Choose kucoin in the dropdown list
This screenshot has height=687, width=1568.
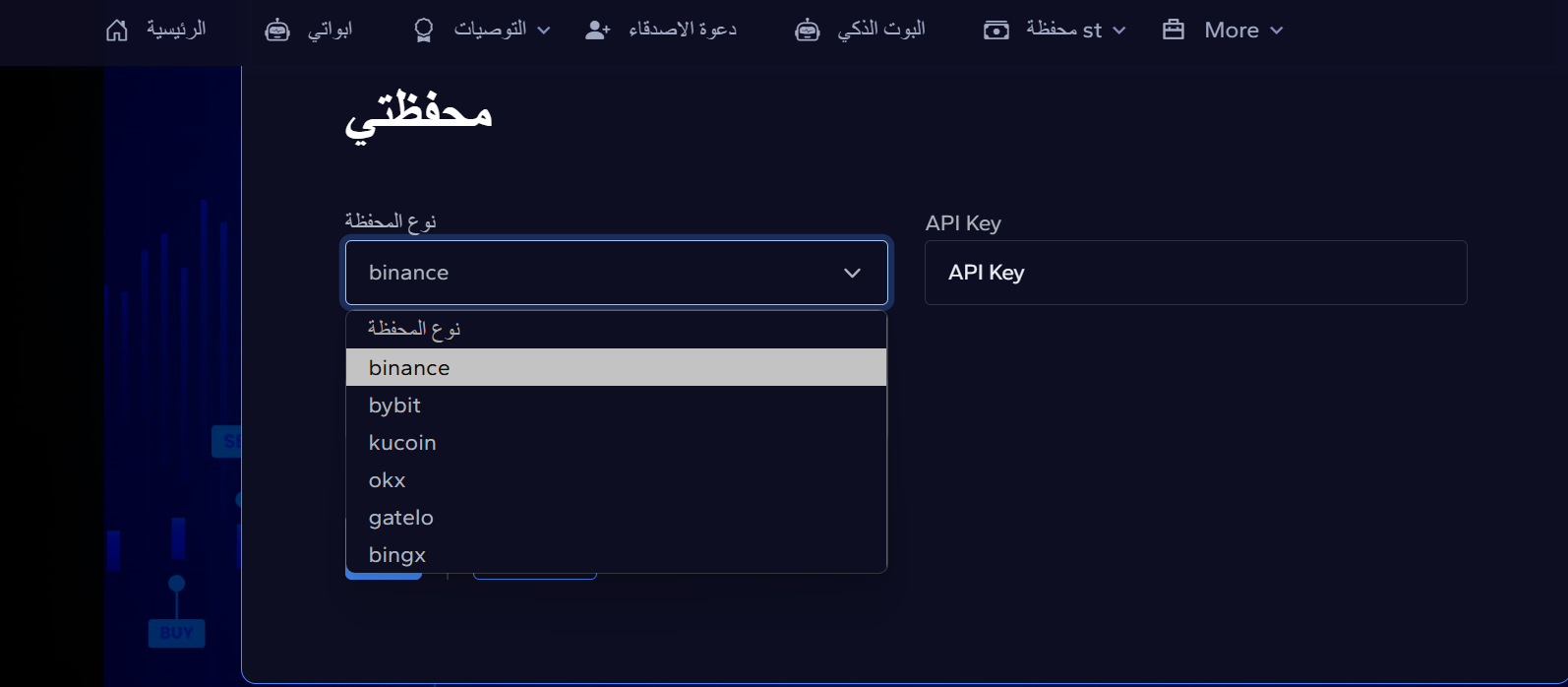coord(617,442)
